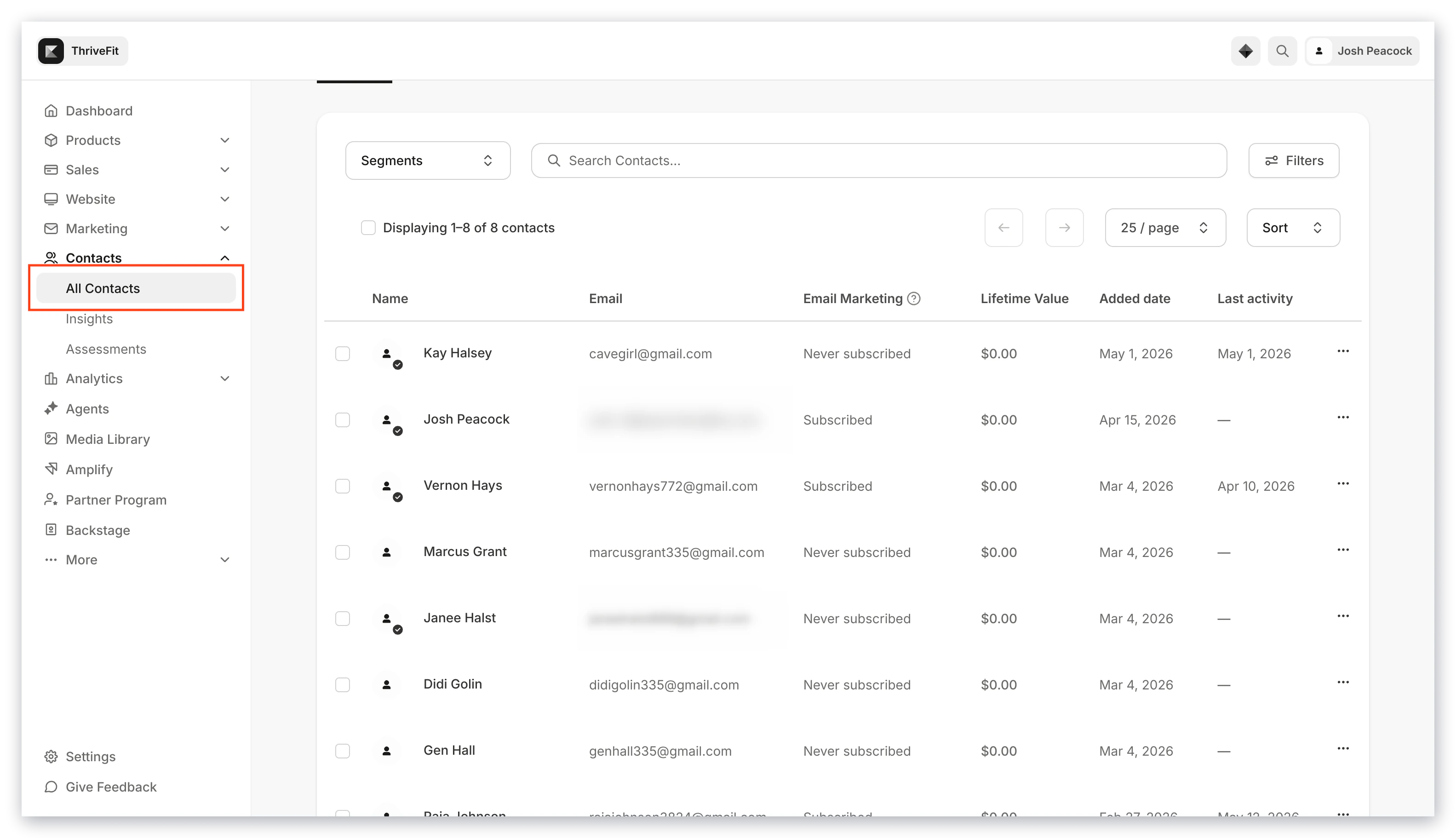Select the Josh Peacock row checkbox
Image resolution: width=1456 pixels, height=838 pixels.
click(x=343, y=419)
